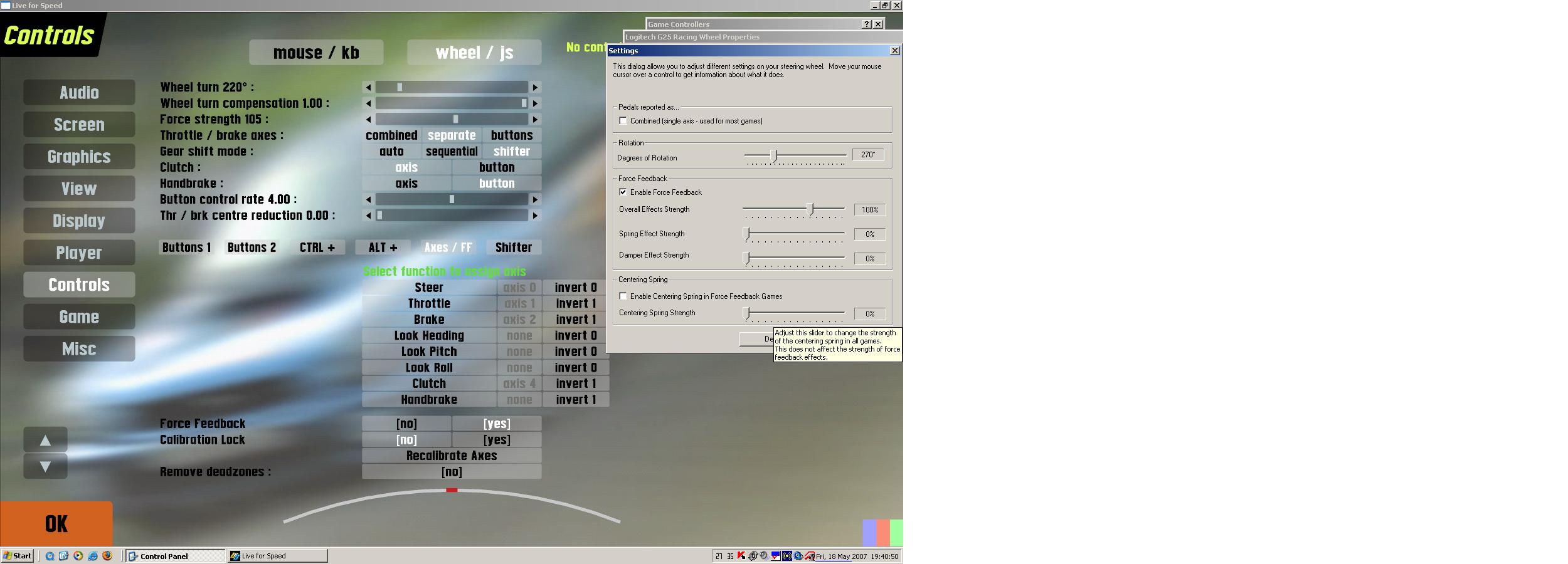
Task: Set Throttle / brake axes to combined
Action: (391, 135)
